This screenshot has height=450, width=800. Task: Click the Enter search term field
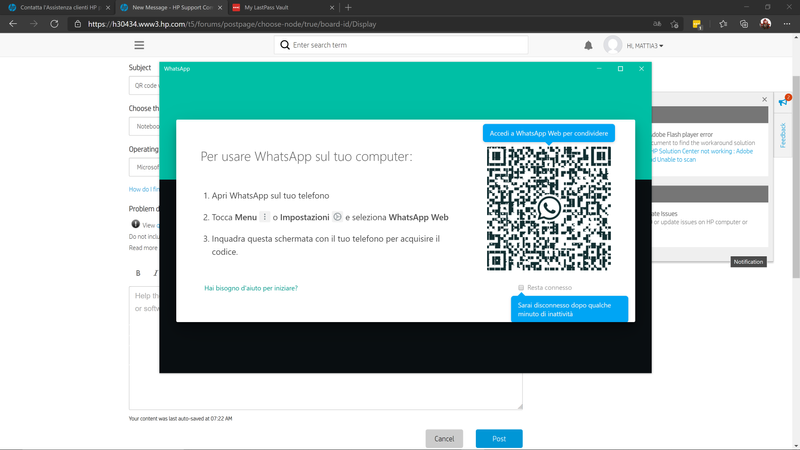[x=401, y=45]
